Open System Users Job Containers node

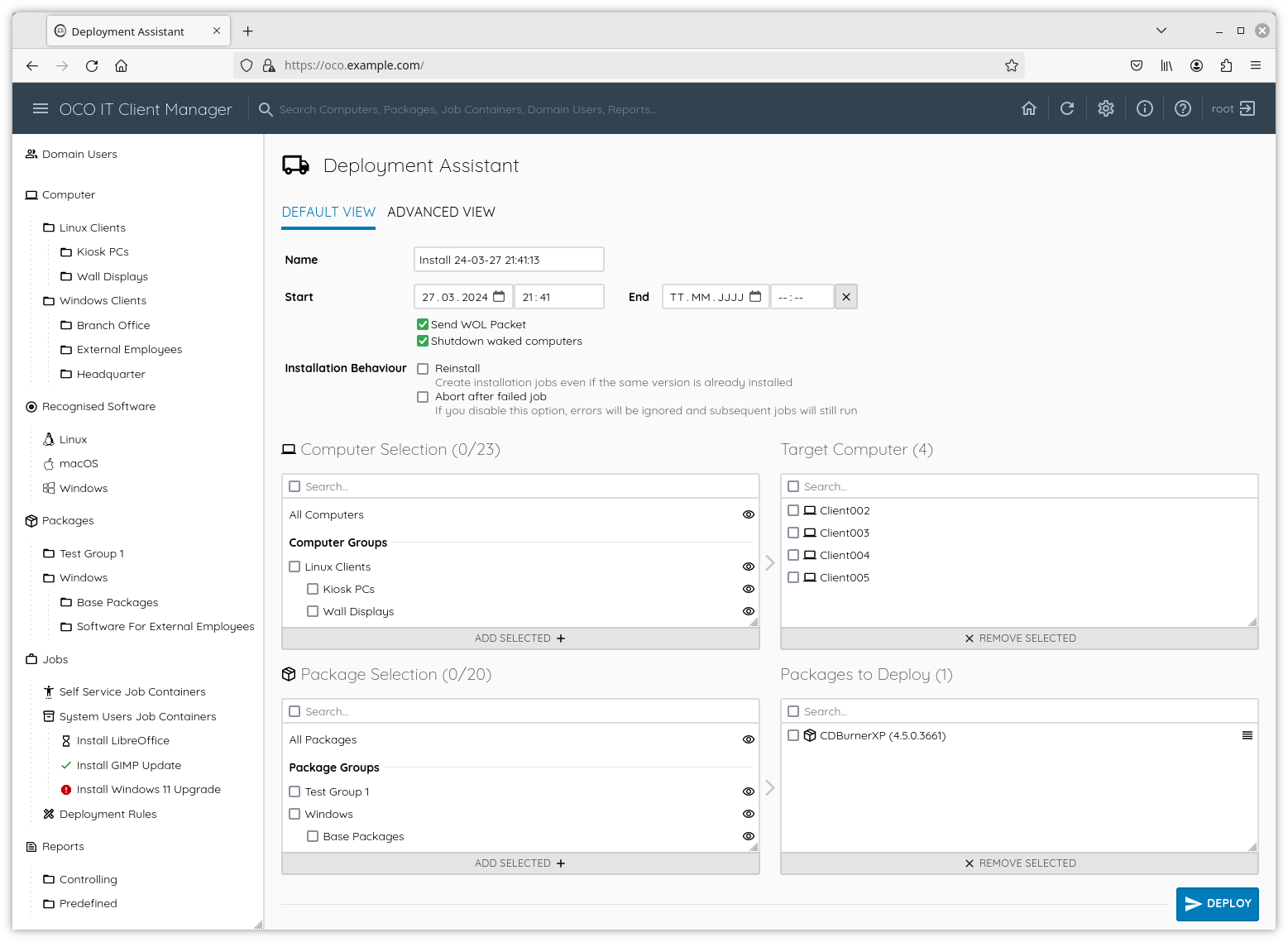click(x=129, y=716)
